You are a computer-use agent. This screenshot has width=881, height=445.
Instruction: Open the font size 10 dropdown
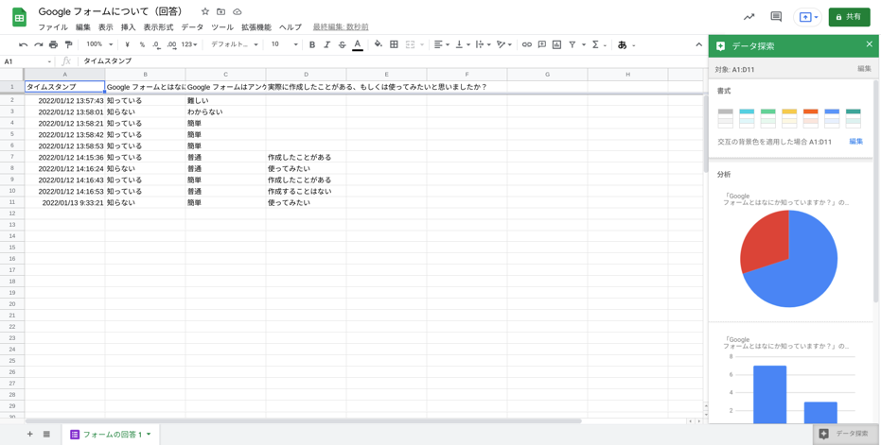pyautogui.click(x=284, y=44)
